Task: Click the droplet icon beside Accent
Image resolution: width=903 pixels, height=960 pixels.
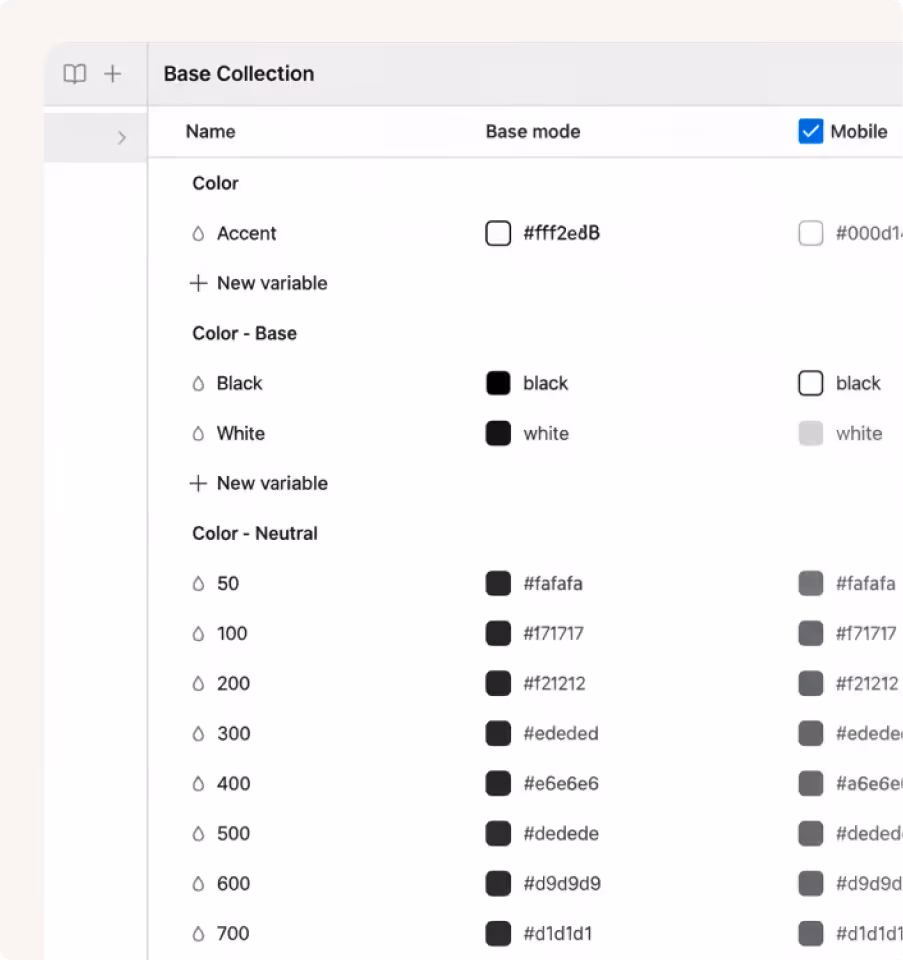Action: point(198,233)
